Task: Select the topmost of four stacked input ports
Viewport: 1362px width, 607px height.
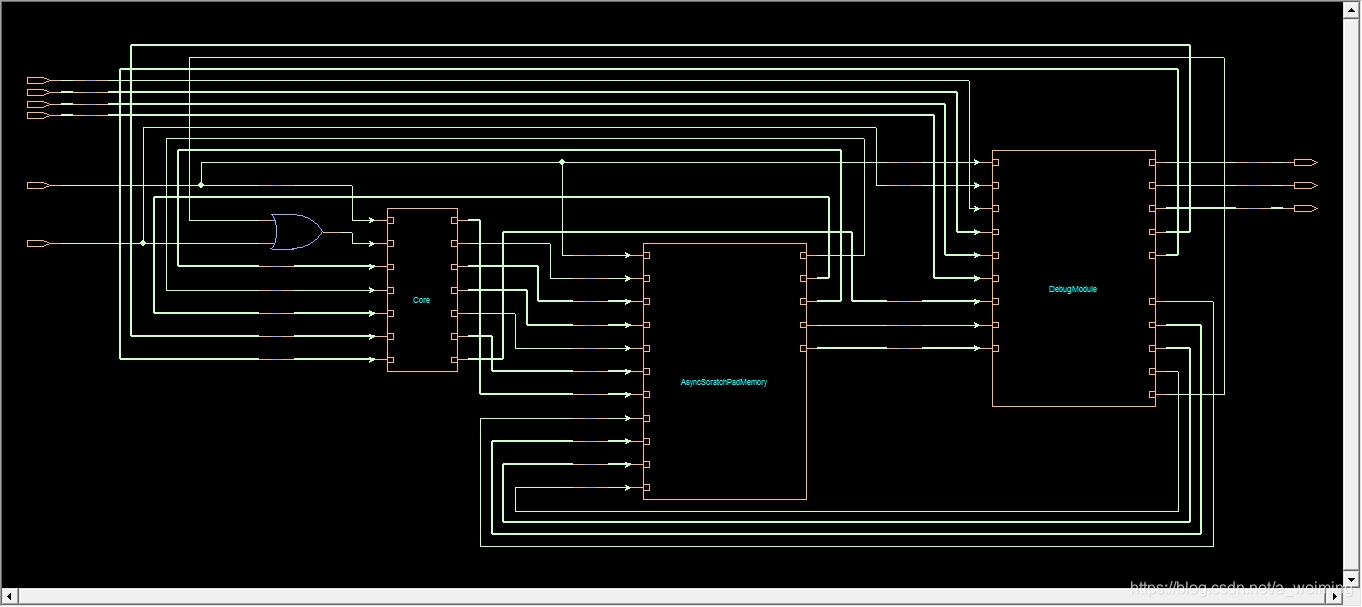Action: 38,80
